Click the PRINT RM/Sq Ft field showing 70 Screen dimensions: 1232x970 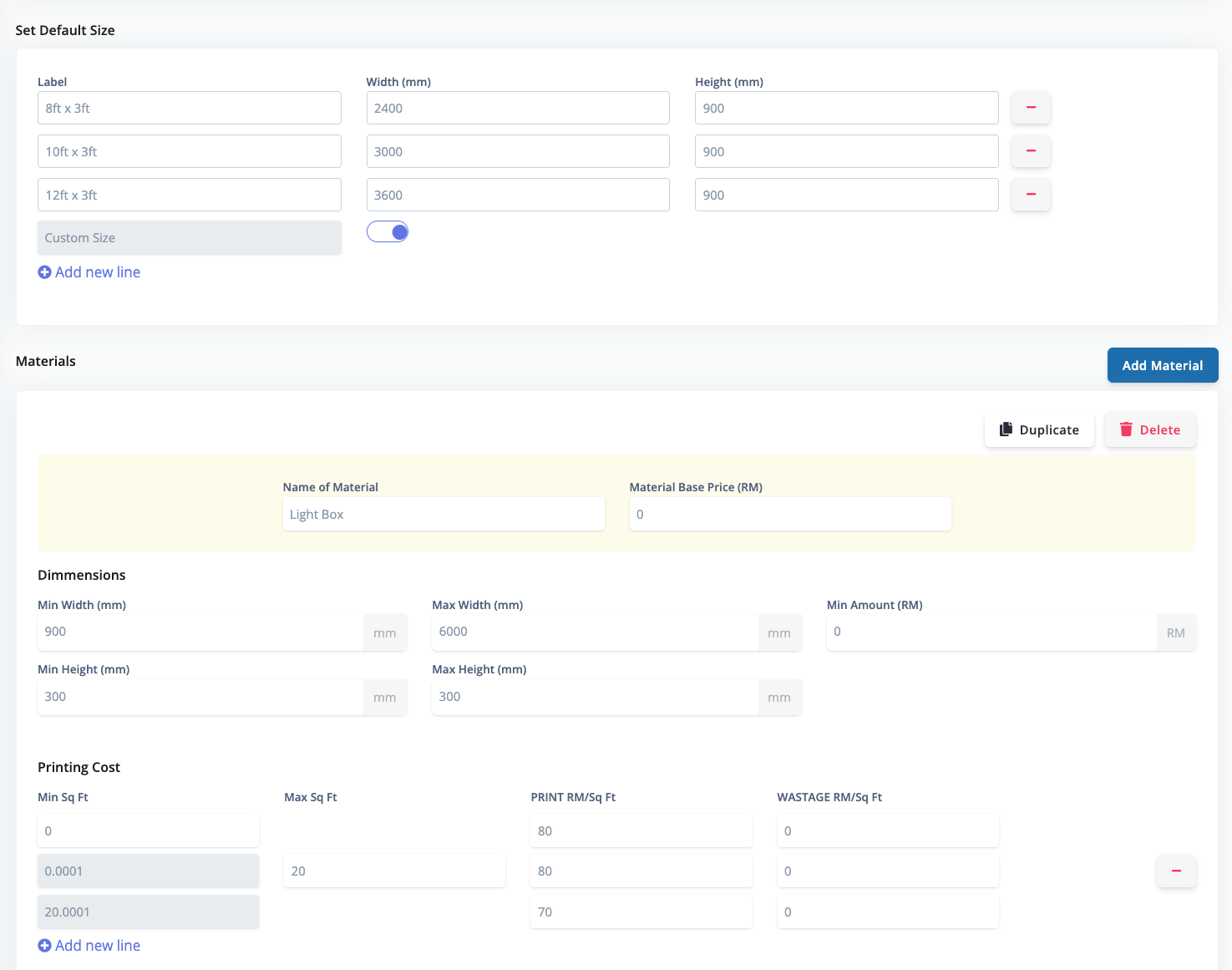[641, 912]
